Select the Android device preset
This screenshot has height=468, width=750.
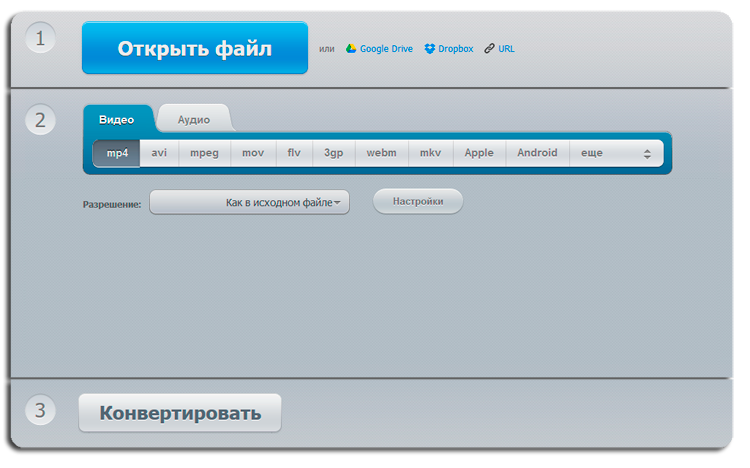coord(537,153)
